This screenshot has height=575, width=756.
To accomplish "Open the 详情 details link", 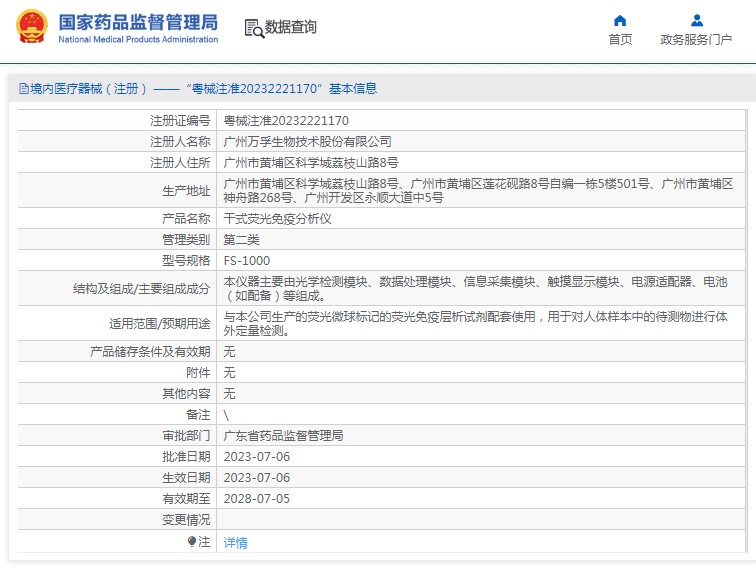I will (235, 543).
